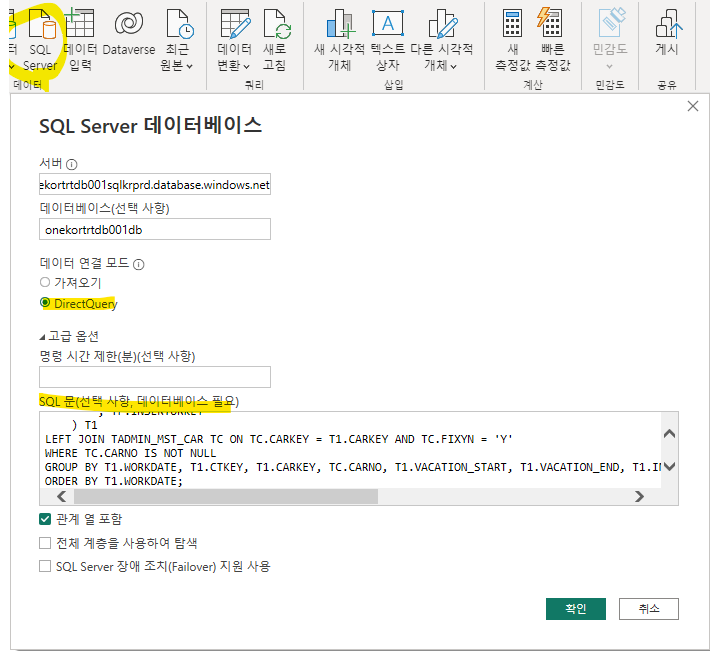
Task: Click the 'ORDER BY T1.WORKDATE;' line
Action: 114,481
